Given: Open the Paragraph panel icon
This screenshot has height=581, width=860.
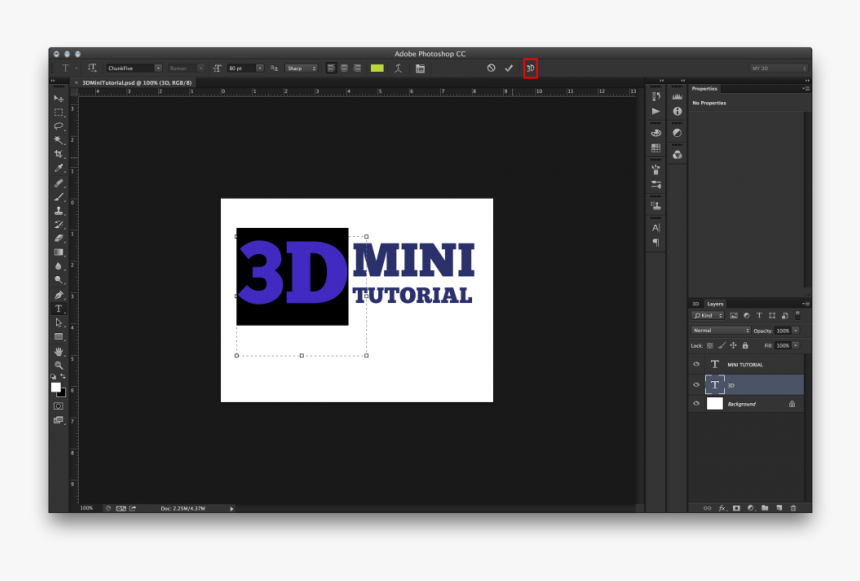Looking at the screenshot, I should (x=656, y=242).
